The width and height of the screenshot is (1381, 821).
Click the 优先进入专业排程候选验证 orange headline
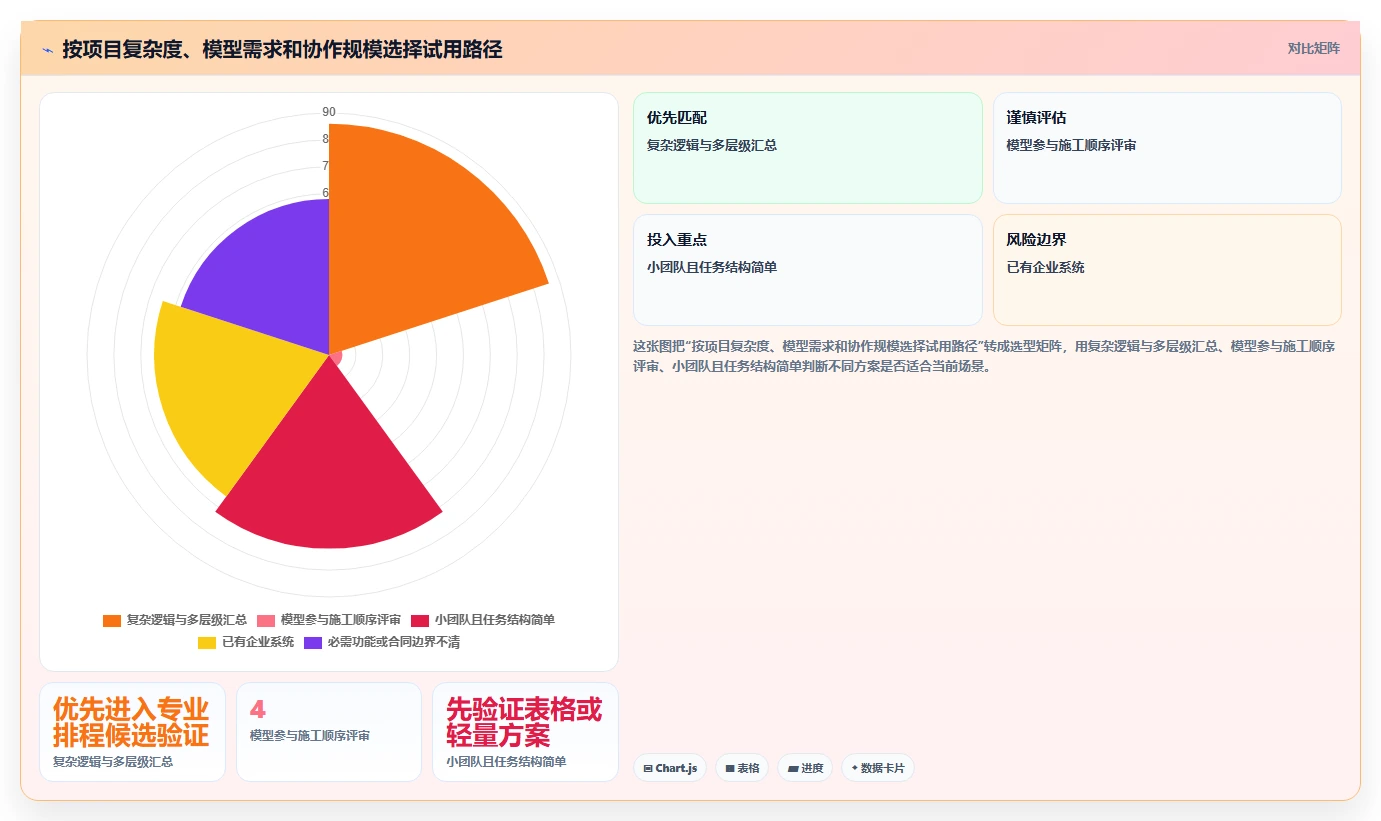[x=131, y=722]
